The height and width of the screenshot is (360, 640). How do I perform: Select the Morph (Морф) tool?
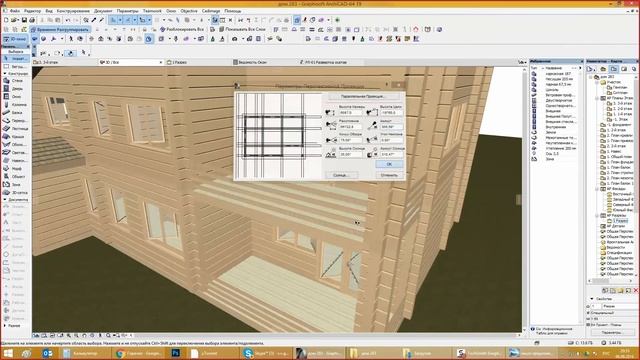(x=15, y=169)
